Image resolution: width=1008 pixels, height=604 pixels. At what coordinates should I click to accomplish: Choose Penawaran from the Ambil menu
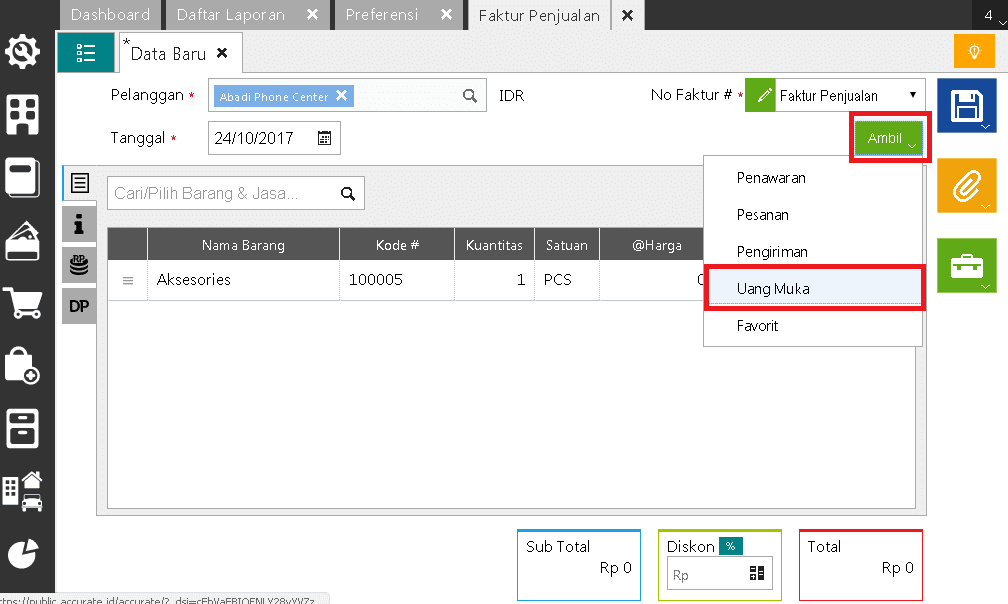pyautogui.click(x=771, y=178)
